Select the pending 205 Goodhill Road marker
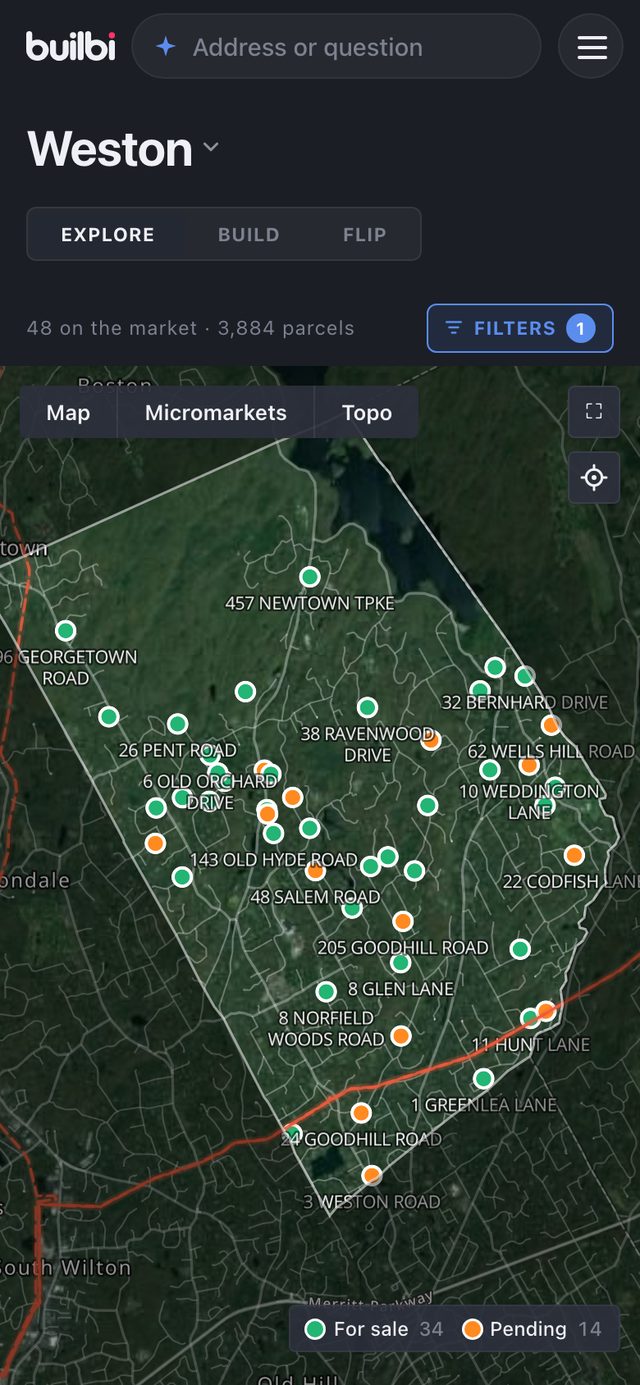Image resolution: width=640 pixels, height=1385 pixels. (x=402, y=921)
